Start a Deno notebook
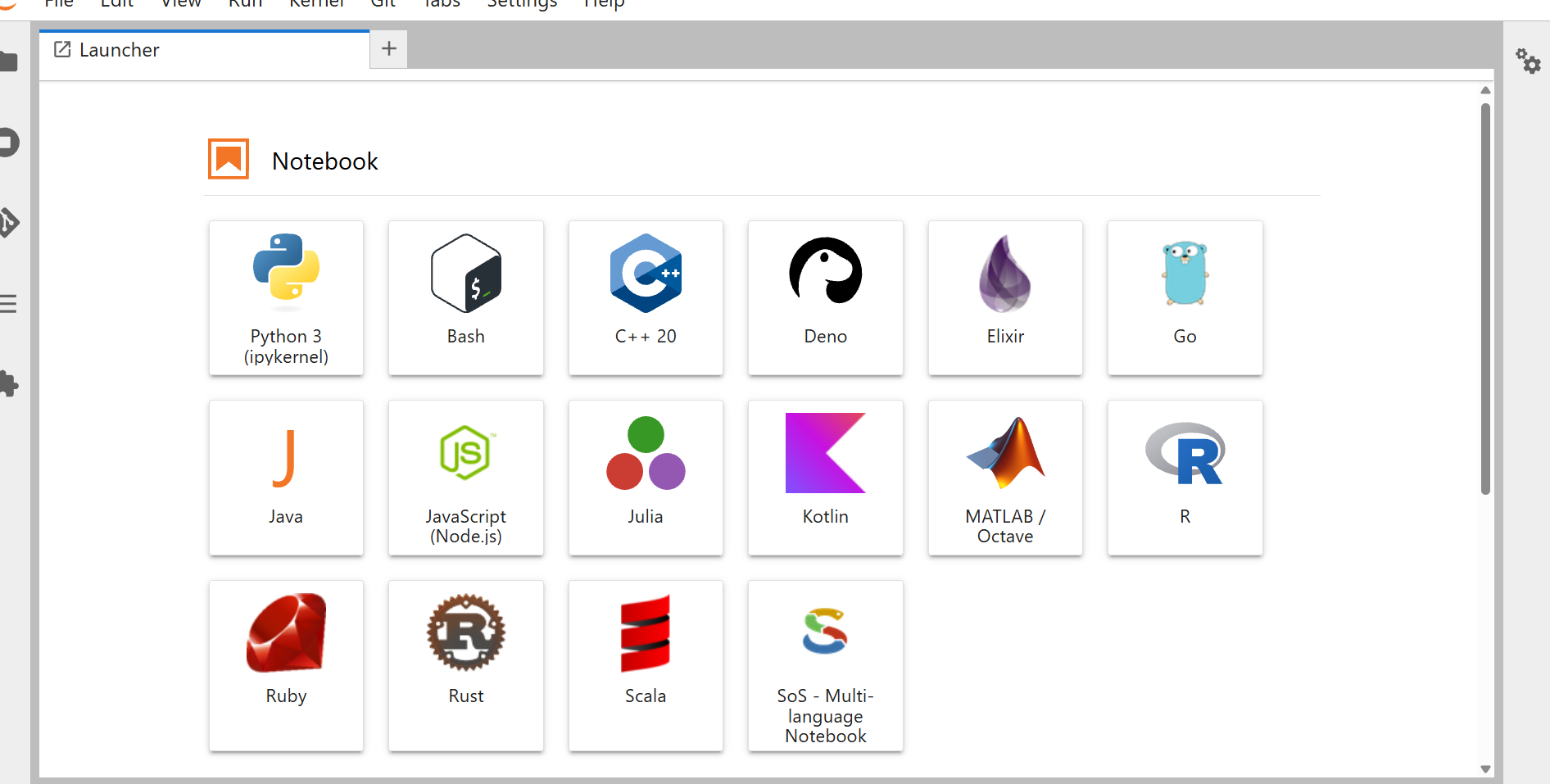The width and height of the screenshot is (1550, 784). (x=825, y=298)
